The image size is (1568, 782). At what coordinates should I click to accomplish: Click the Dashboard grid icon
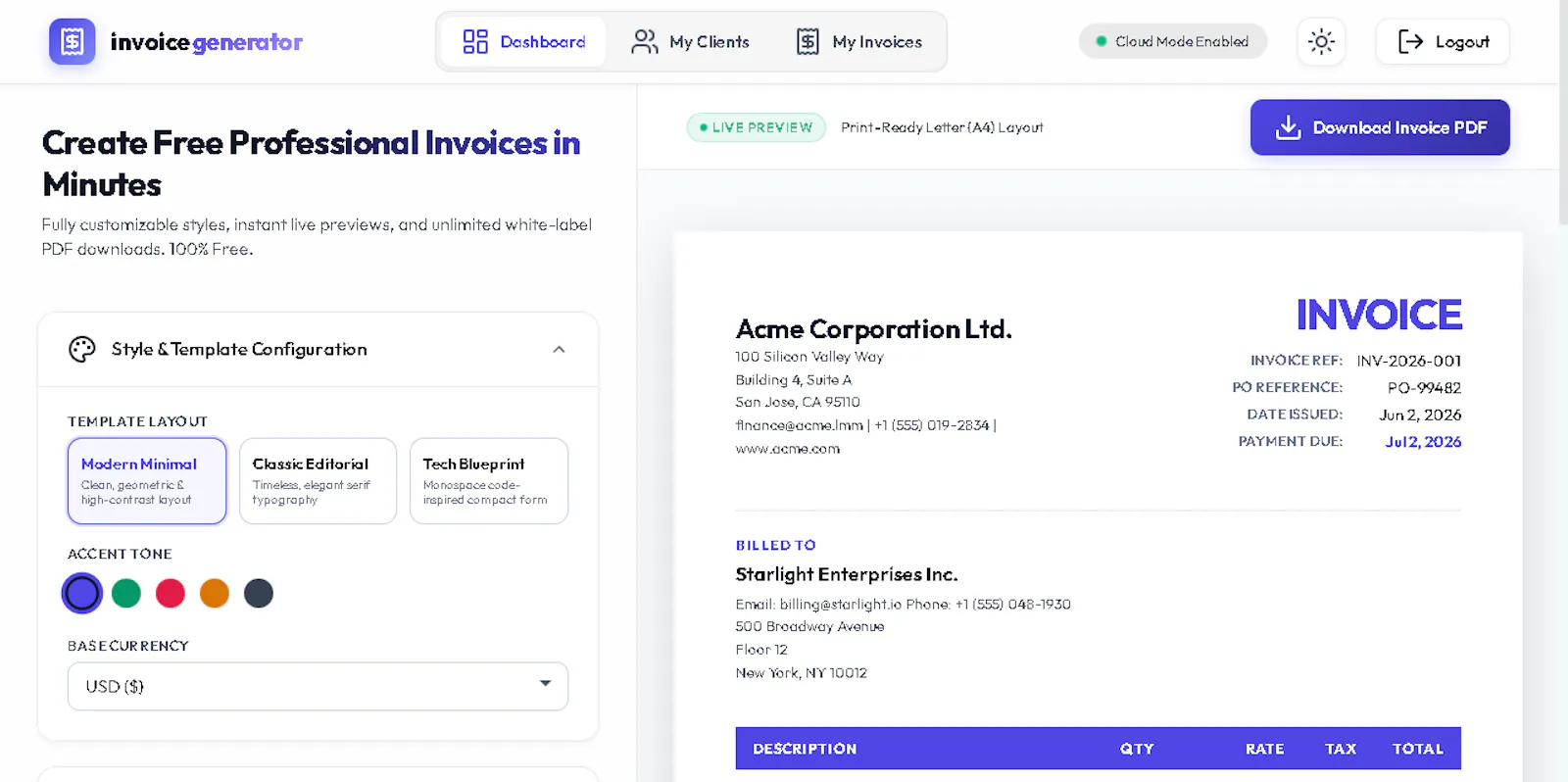[475, 41]
